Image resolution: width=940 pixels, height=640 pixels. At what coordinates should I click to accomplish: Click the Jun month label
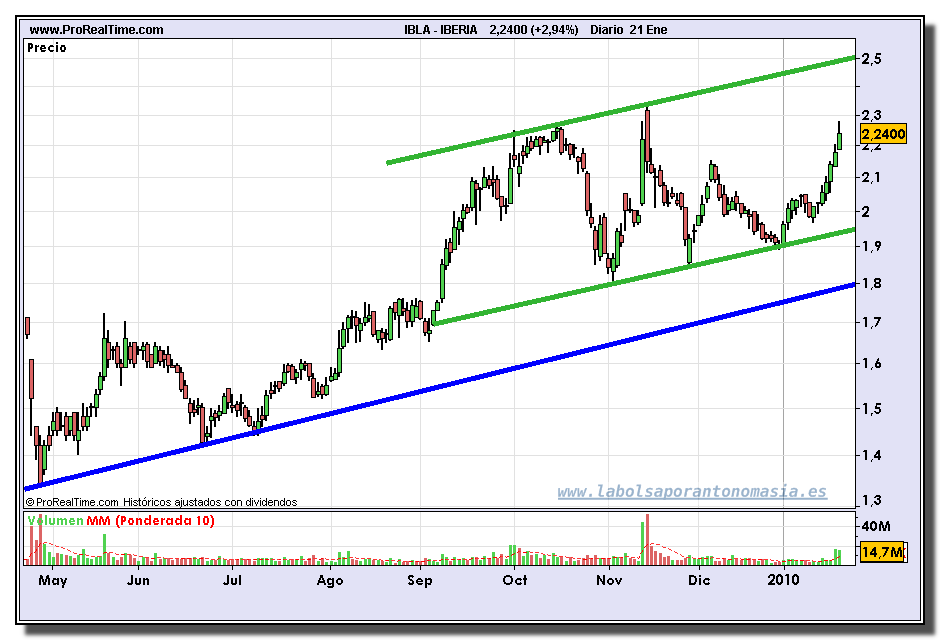(138, 580)
